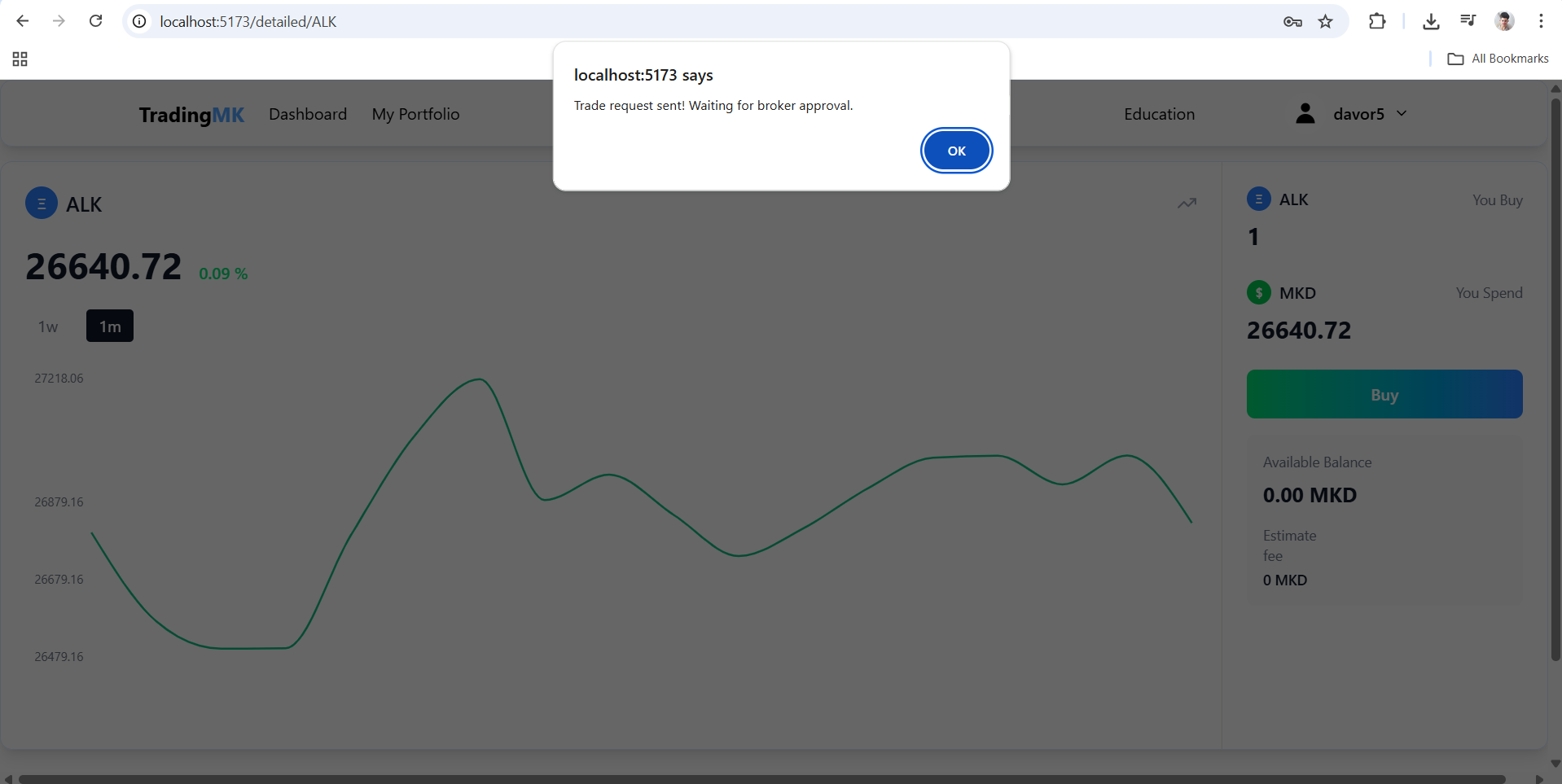Click the trend chart icon above the graph
This screenshot has width=1562, height=784.
1187,204
